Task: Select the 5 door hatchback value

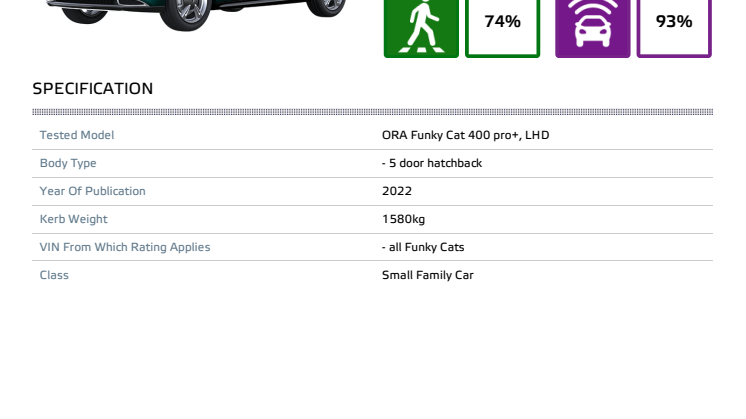Action: [x=432, y=163]
